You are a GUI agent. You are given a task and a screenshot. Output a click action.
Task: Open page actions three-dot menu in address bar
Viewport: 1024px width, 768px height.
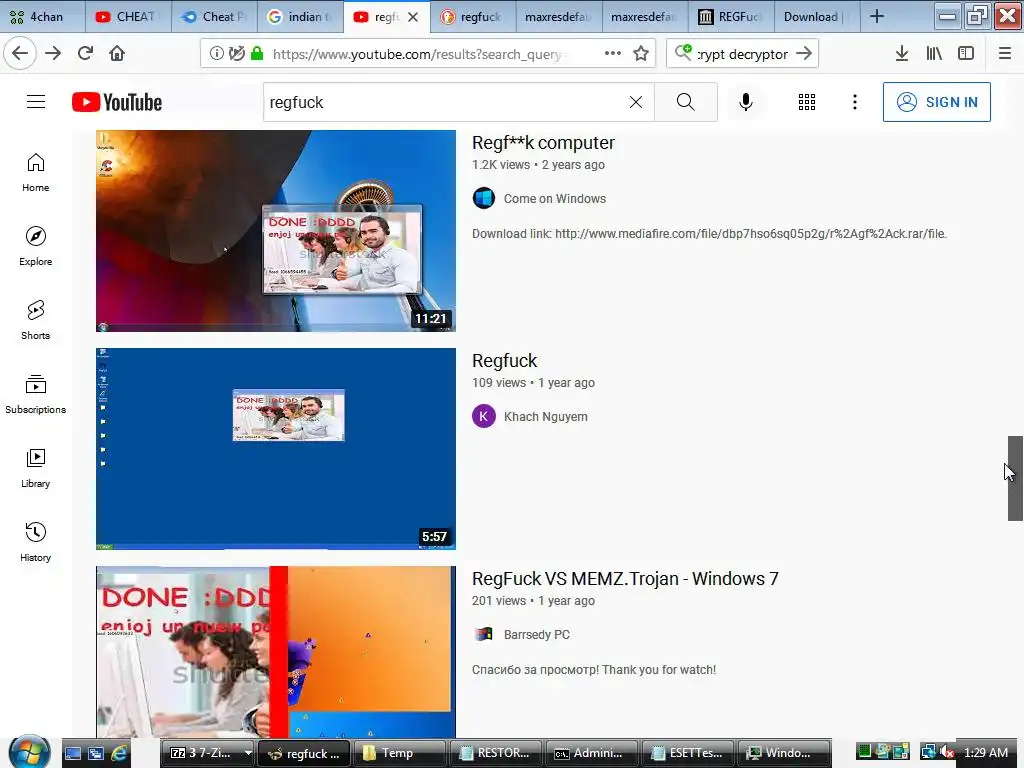click(613, 54)
